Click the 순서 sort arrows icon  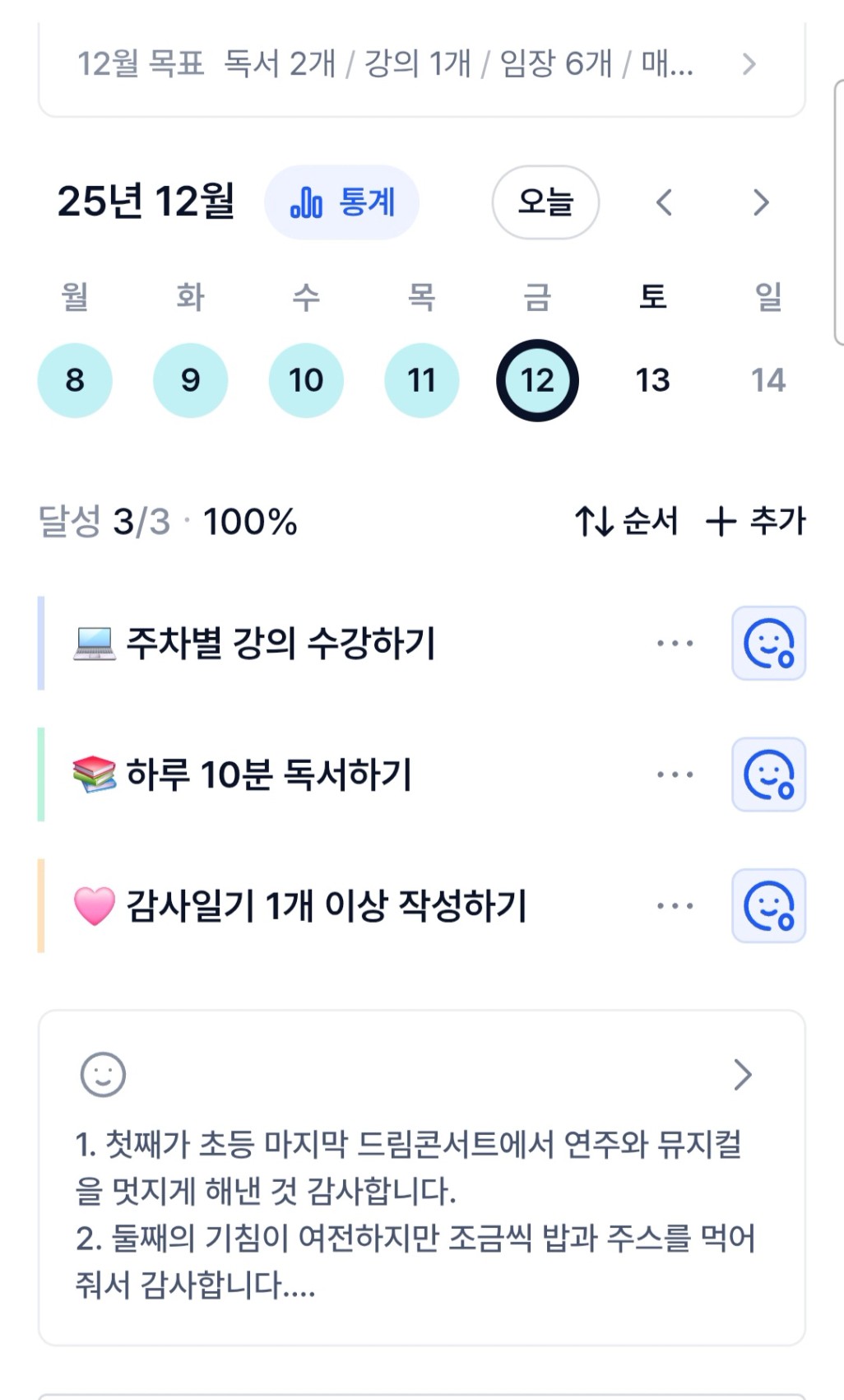coord(593,521)
